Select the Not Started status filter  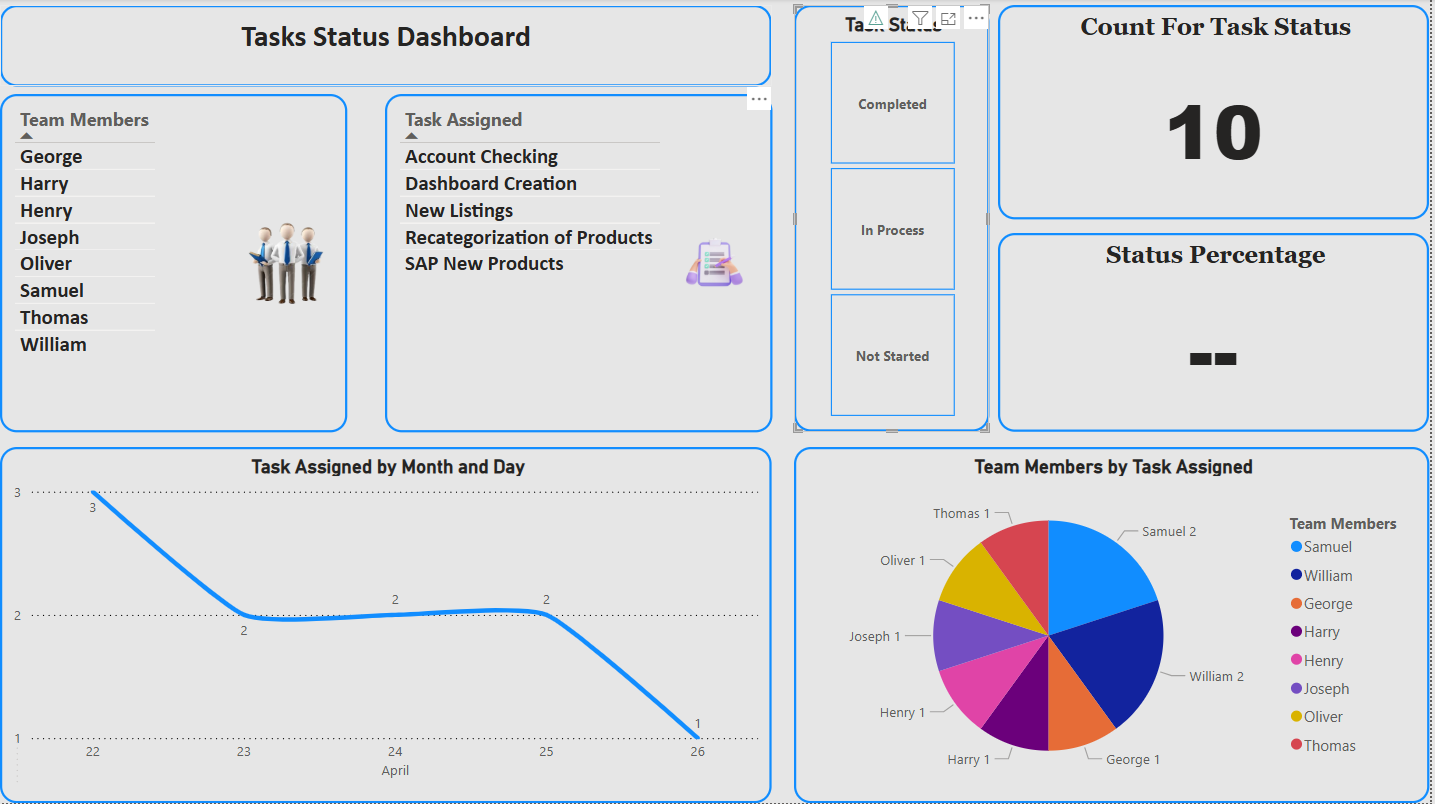coord(892,355)
